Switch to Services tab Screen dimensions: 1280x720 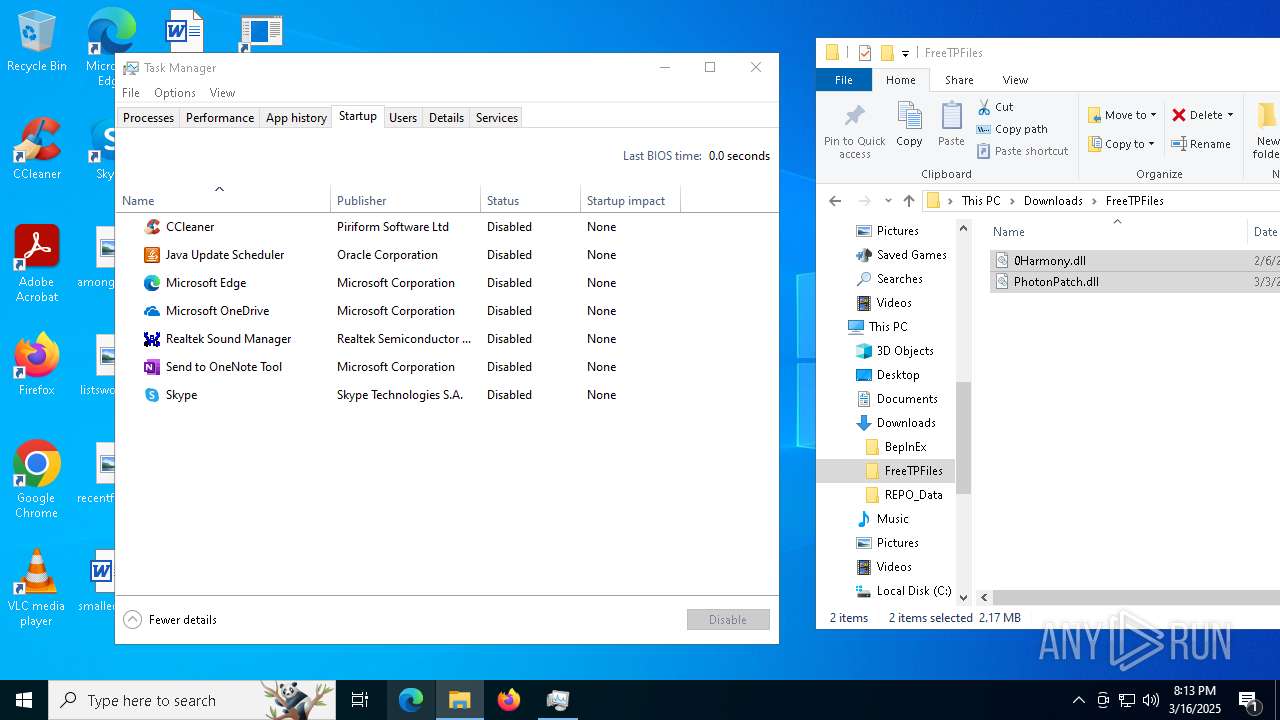click(x=497, y=118)
